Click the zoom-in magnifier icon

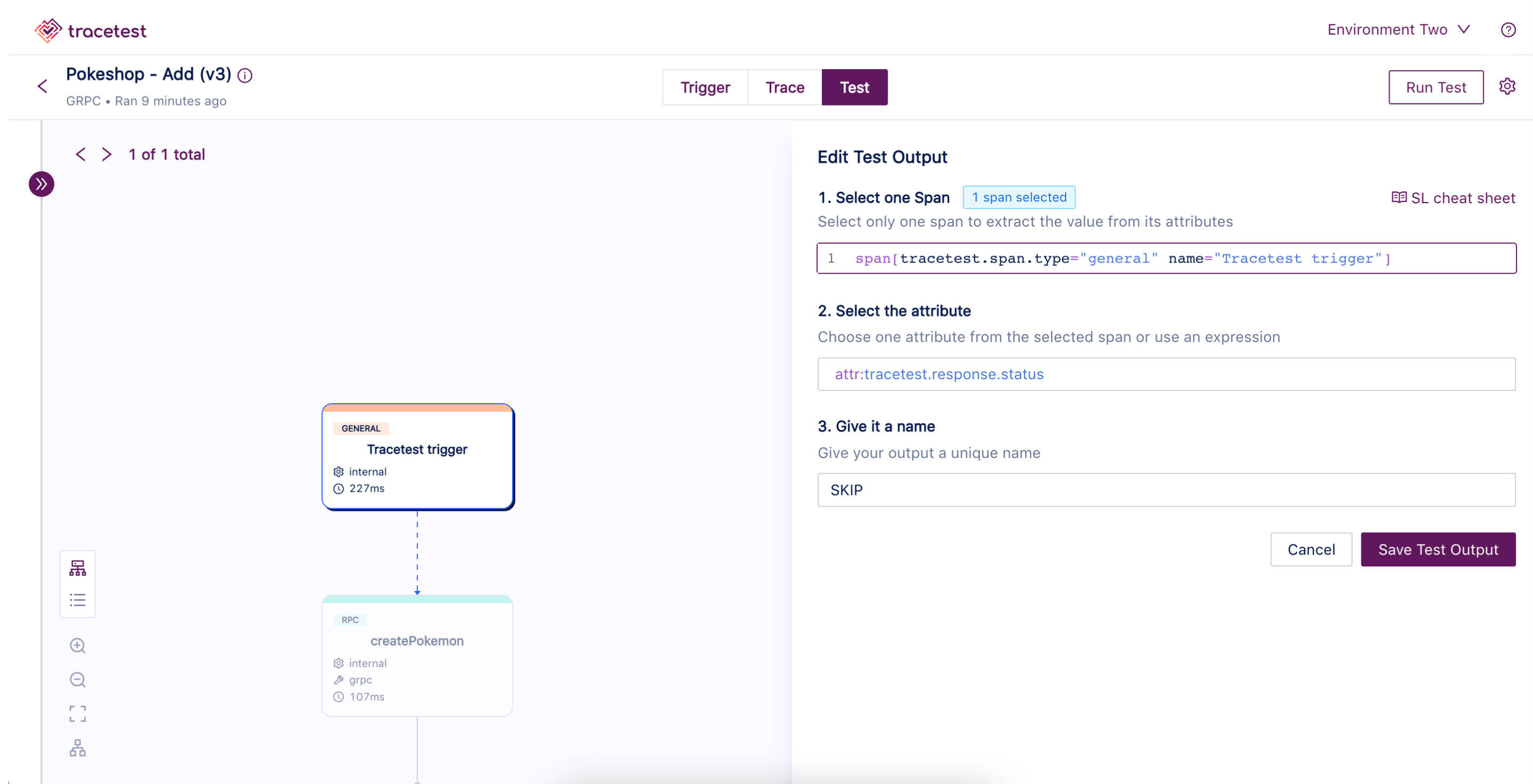[77, 645]
